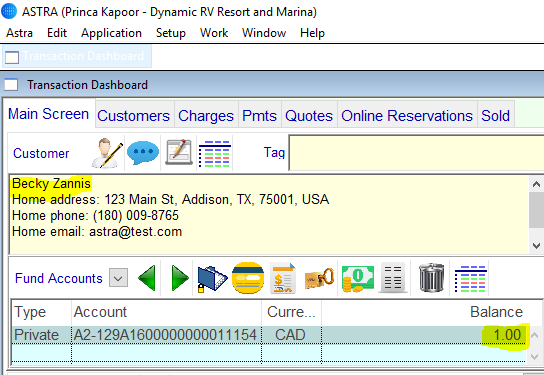Open the Help menu
This screenshot has width=544, height=375.
[312, 33]
